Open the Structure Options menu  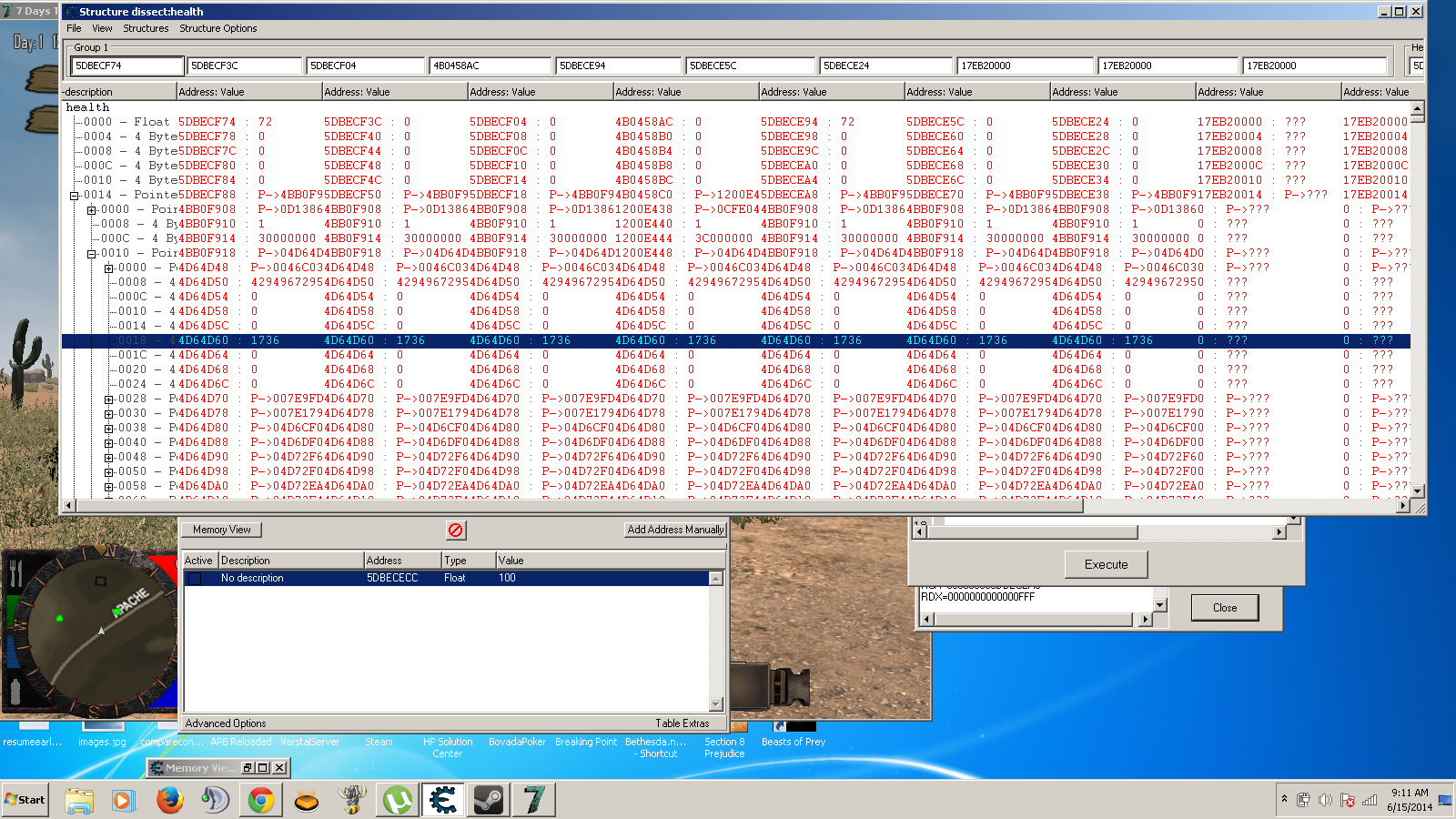(x=217, y=28)
